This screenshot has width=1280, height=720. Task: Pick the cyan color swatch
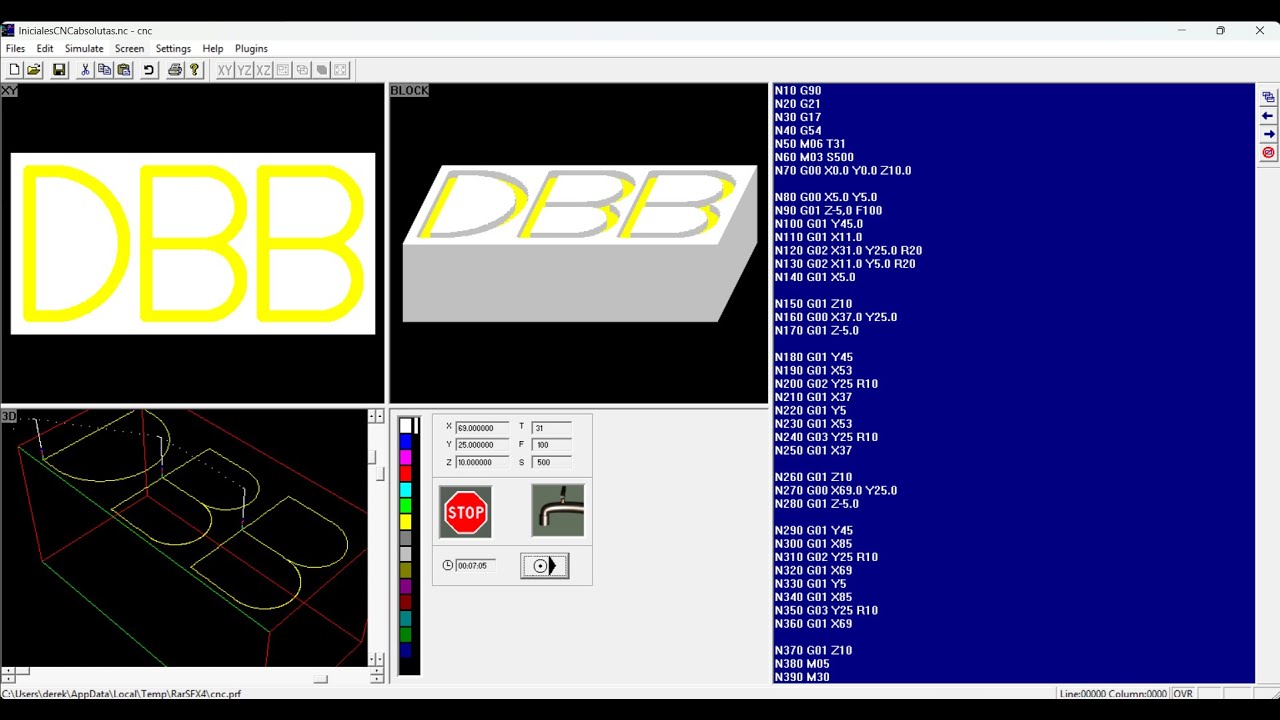(405, 490)
